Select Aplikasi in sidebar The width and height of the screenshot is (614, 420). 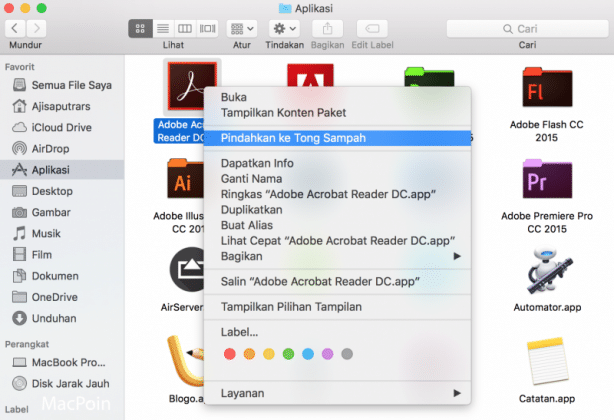(x=62, y=170)
